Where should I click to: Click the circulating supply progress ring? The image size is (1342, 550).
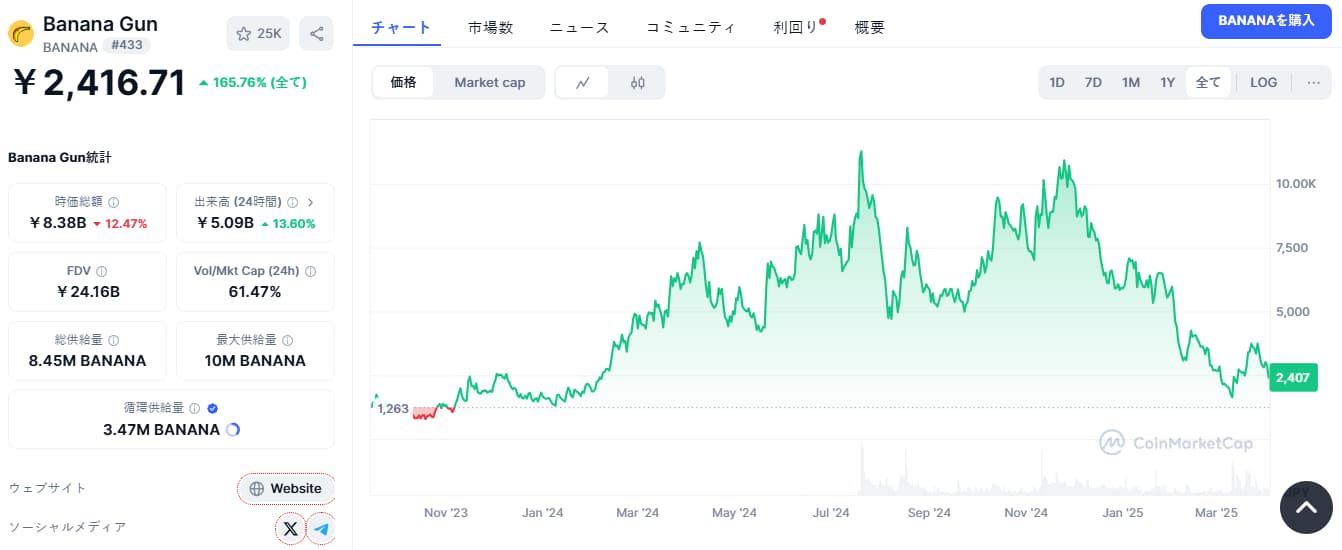click(x=233, y=430)
